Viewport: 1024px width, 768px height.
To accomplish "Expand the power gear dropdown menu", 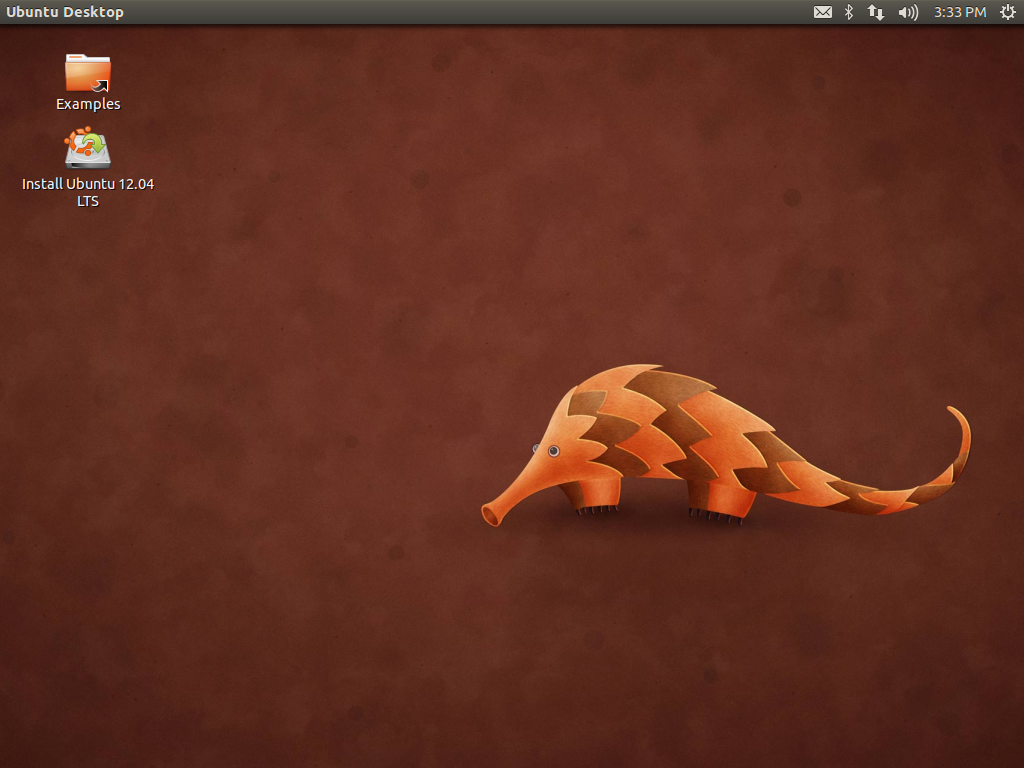I will coord(1008,12).
